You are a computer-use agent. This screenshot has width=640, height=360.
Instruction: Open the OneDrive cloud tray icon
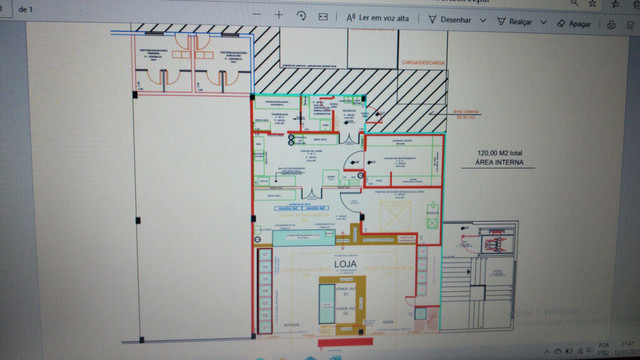(558, 351)
